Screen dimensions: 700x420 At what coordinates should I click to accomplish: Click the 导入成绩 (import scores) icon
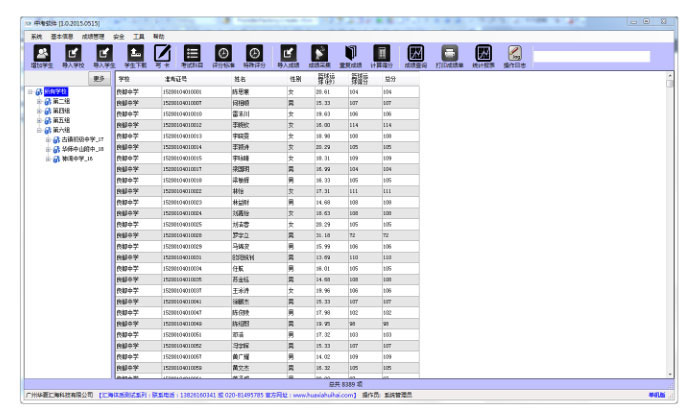click(x=288, y=55)
